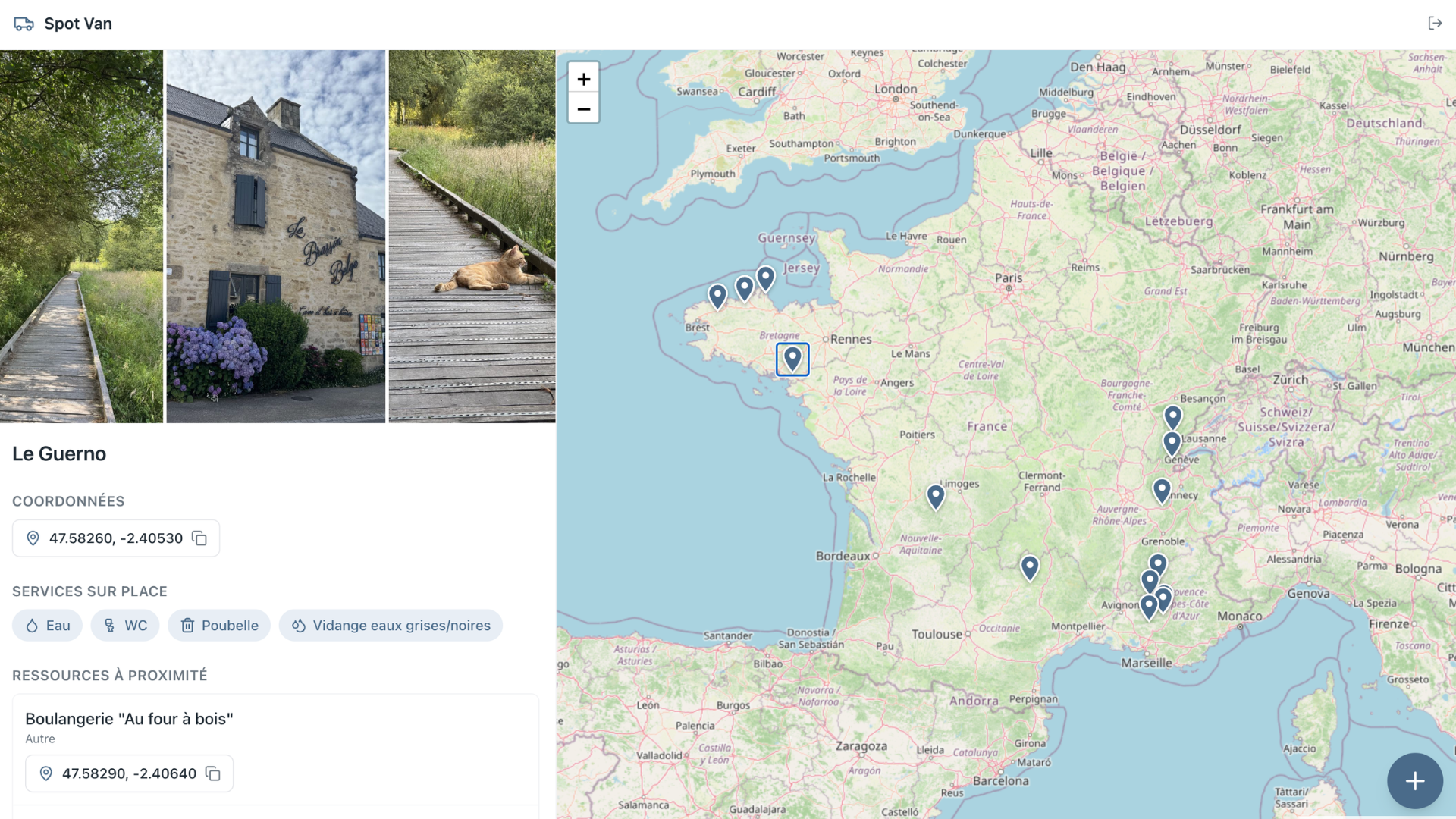Image resolution: width=1456 pixels, height=819 pixels.
Task: Select the map marker near Brest
Action: (717, 297)
